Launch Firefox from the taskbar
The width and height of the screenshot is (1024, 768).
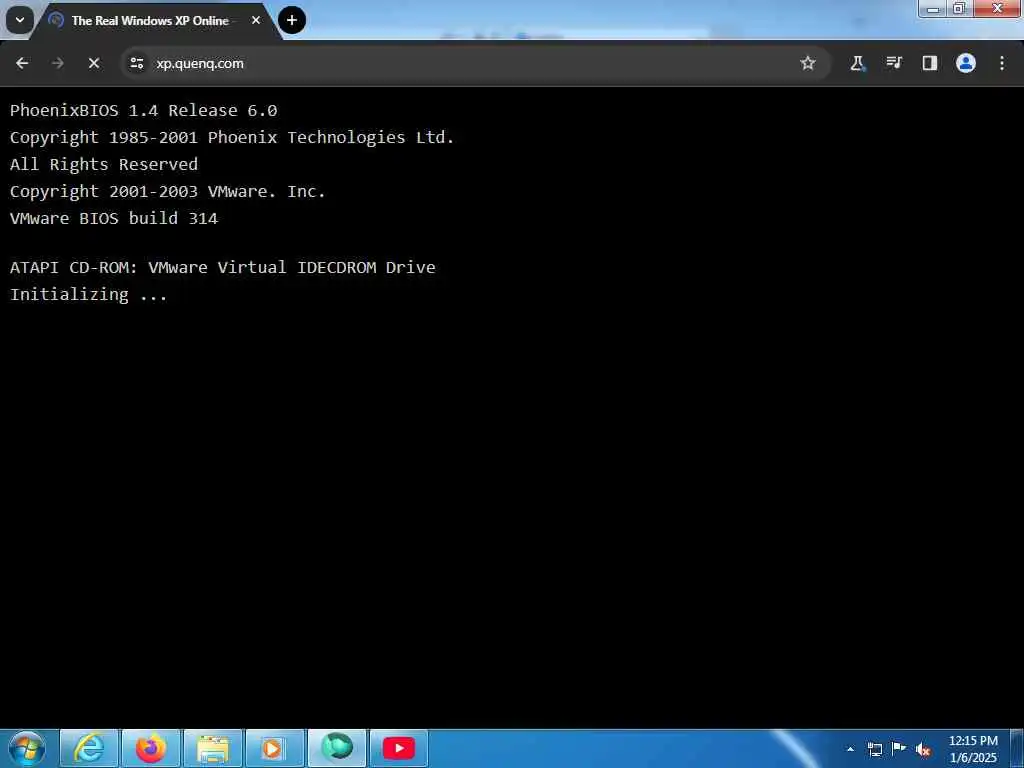151,748
